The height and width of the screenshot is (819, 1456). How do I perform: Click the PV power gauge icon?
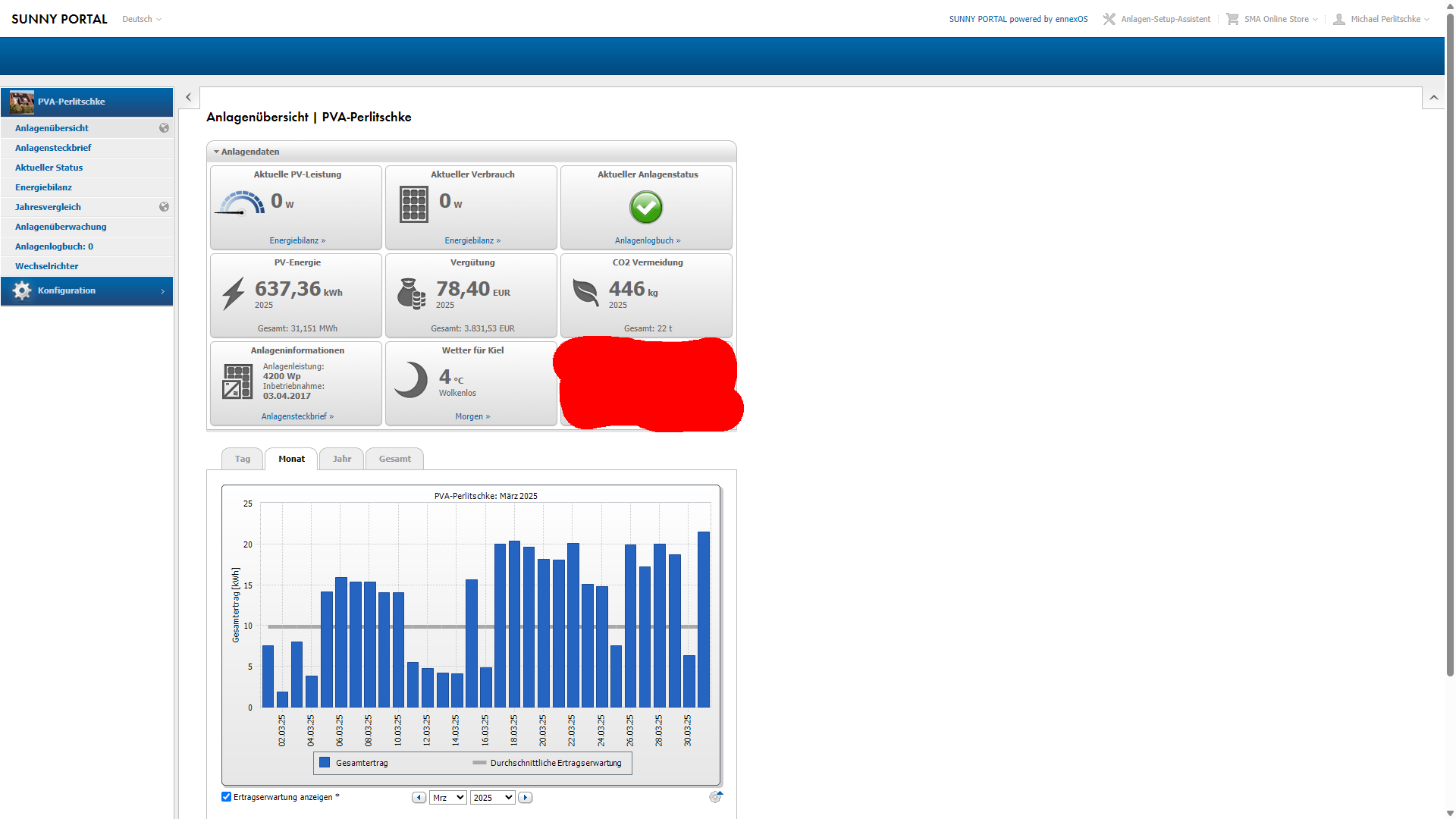tap(241, 203)
